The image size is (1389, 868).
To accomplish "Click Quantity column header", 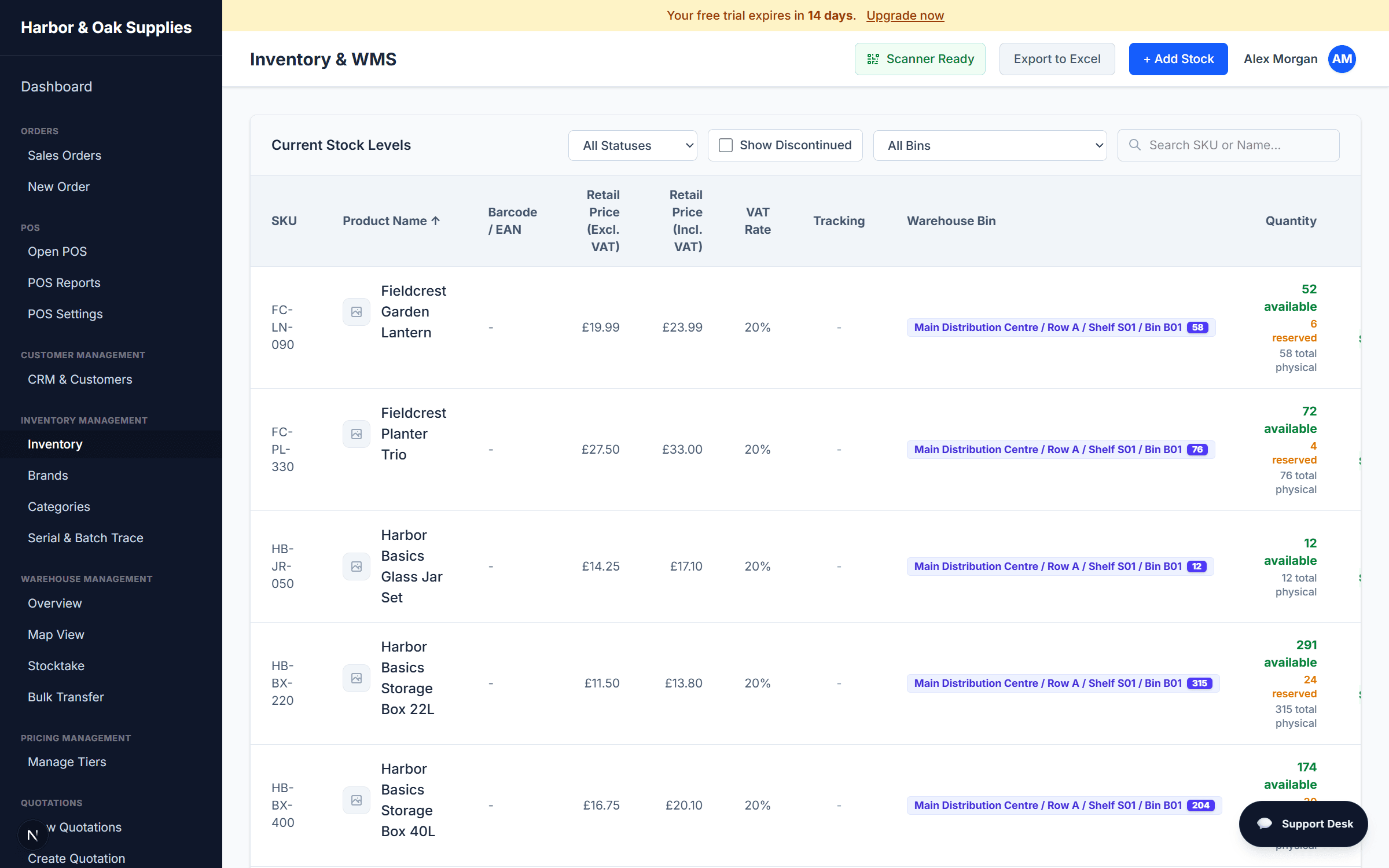I will [x=1291, y=220].
